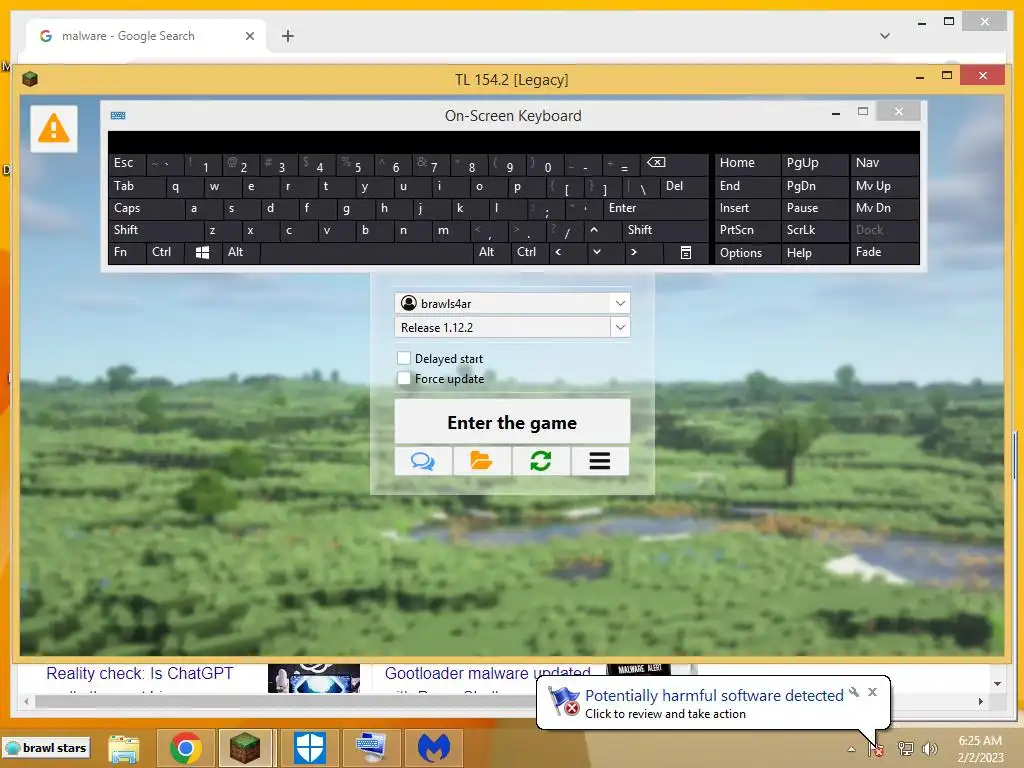The image size is (1024, 768).
Task: Open Malwarebytes from the taskbar
Action: 434,748
